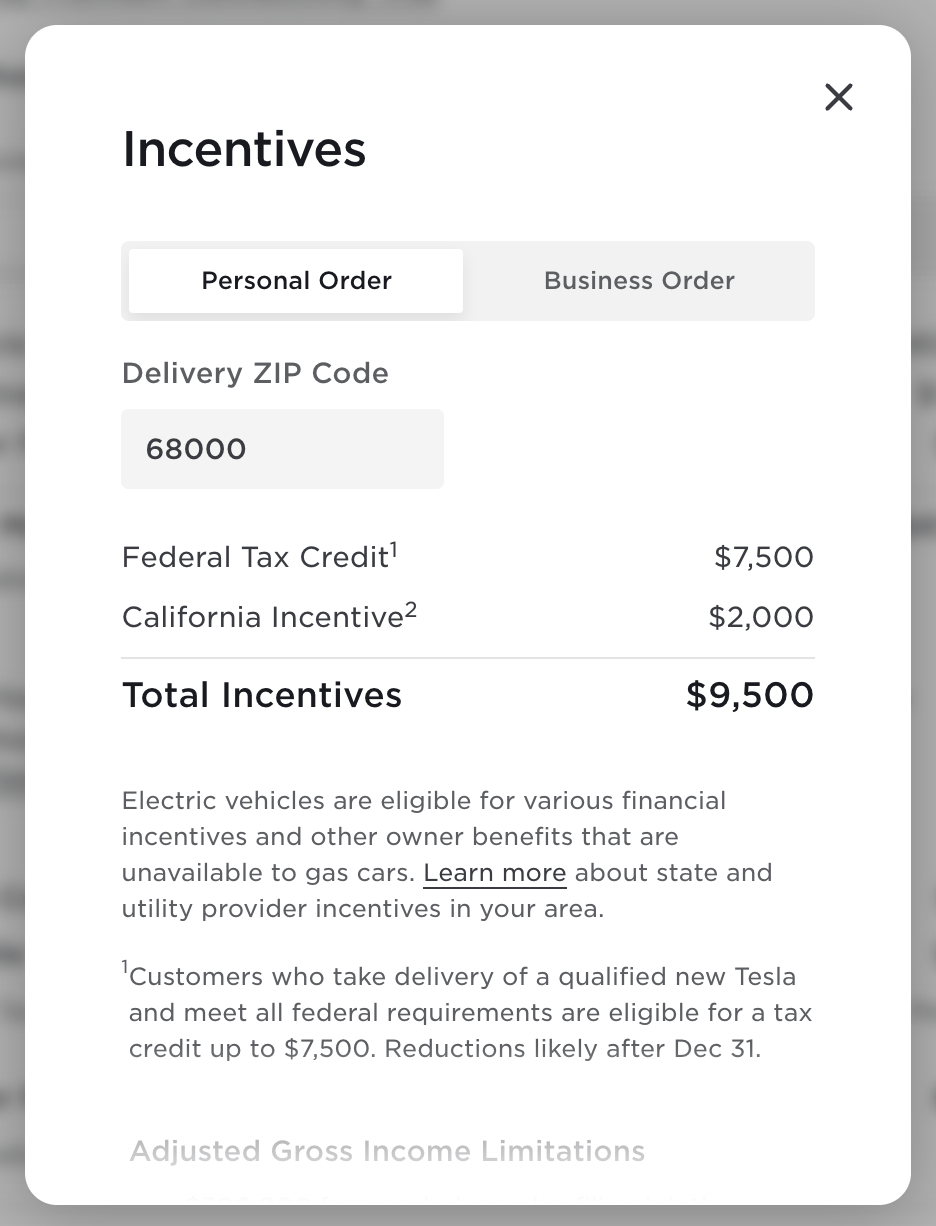Click the Delivery ZIP Code input field

click(282, 449)
